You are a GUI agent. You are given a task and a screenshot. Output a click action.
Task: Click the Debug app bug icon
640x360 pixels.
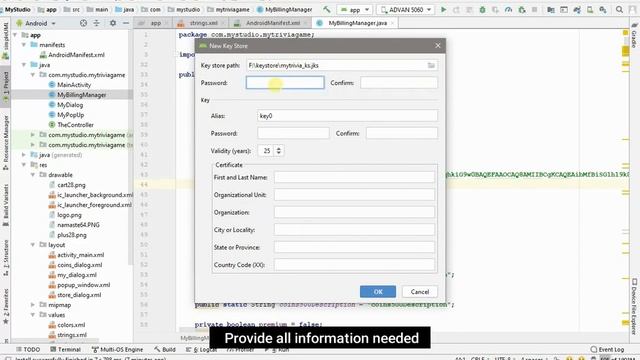tap(482, 9)
